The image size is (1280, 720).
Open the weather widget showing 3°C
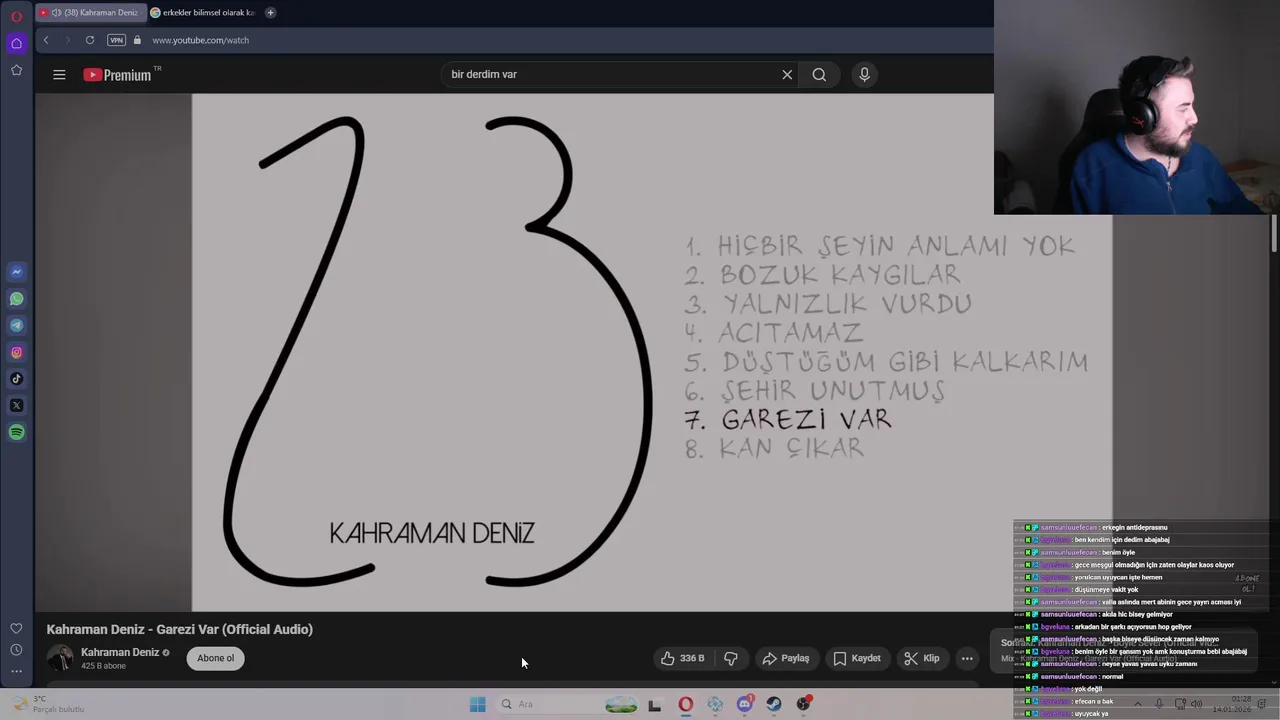(50, 704)
